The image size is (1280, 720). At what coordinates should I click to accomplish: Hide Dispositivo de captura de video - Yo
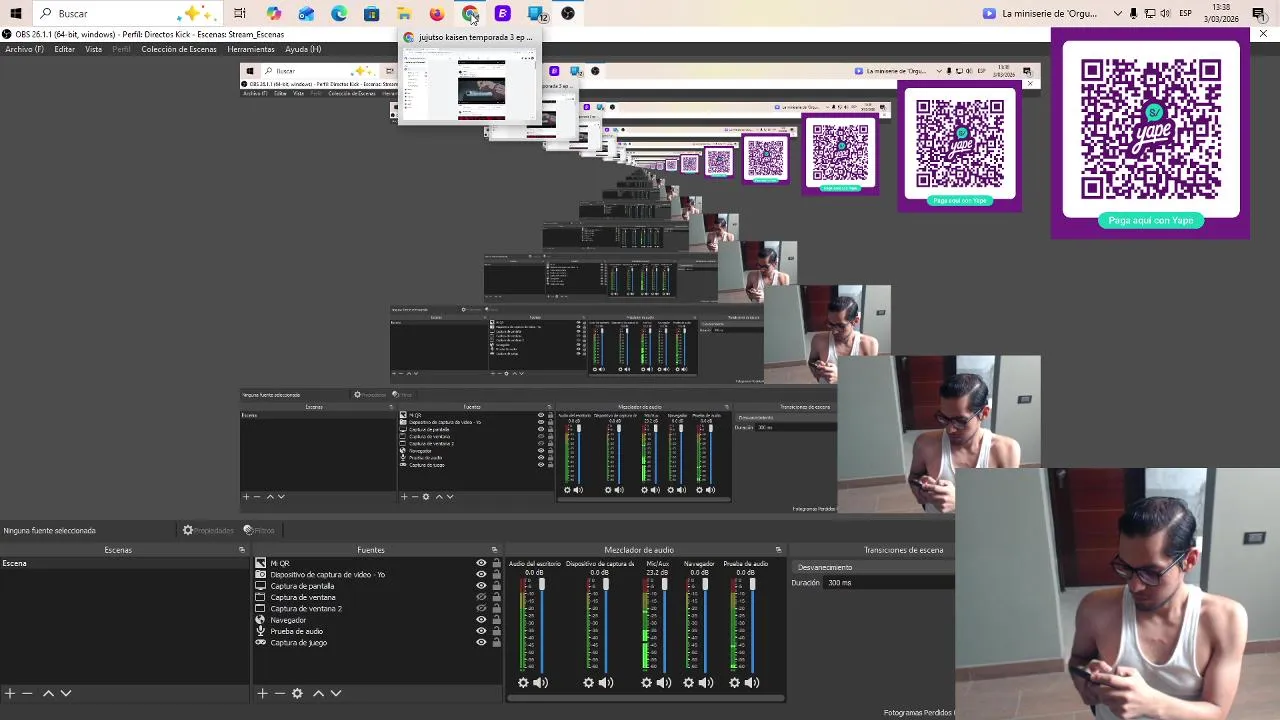pyautogui.click(x=481, y=575)
